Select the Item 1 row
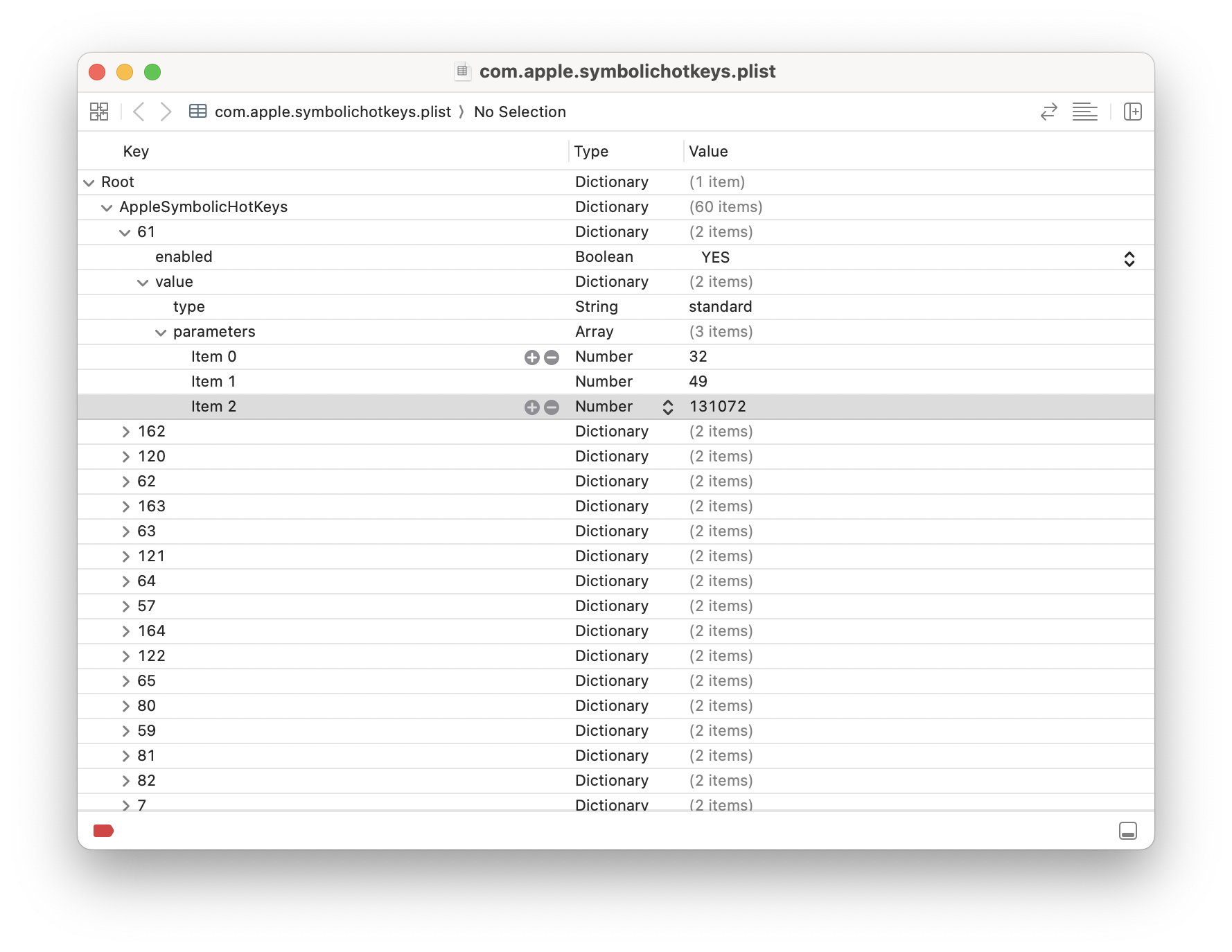 tap(615, 382)
